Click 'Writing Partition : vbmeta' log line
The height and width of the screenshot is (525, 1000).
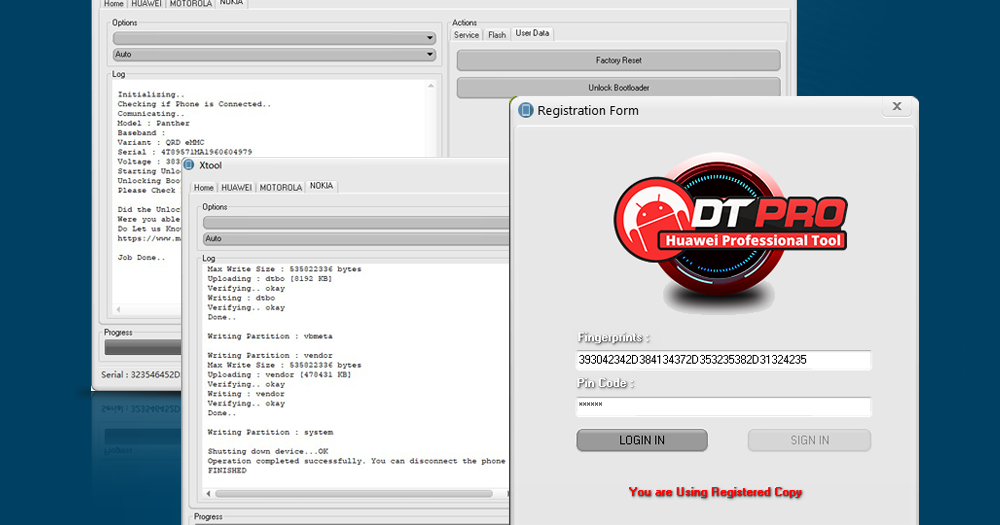pos(270,336)
